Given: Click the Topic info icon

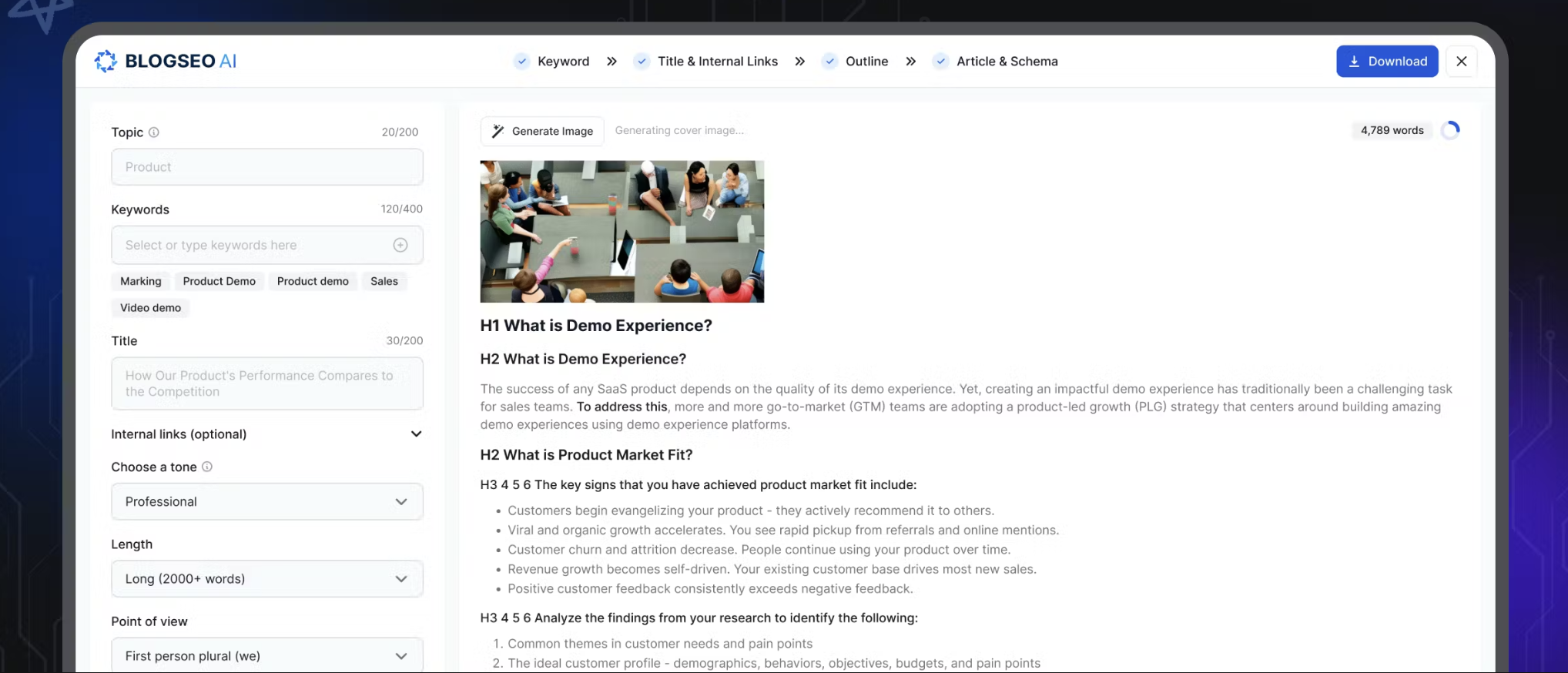Looking at the screenshot, I should point(153,132).
